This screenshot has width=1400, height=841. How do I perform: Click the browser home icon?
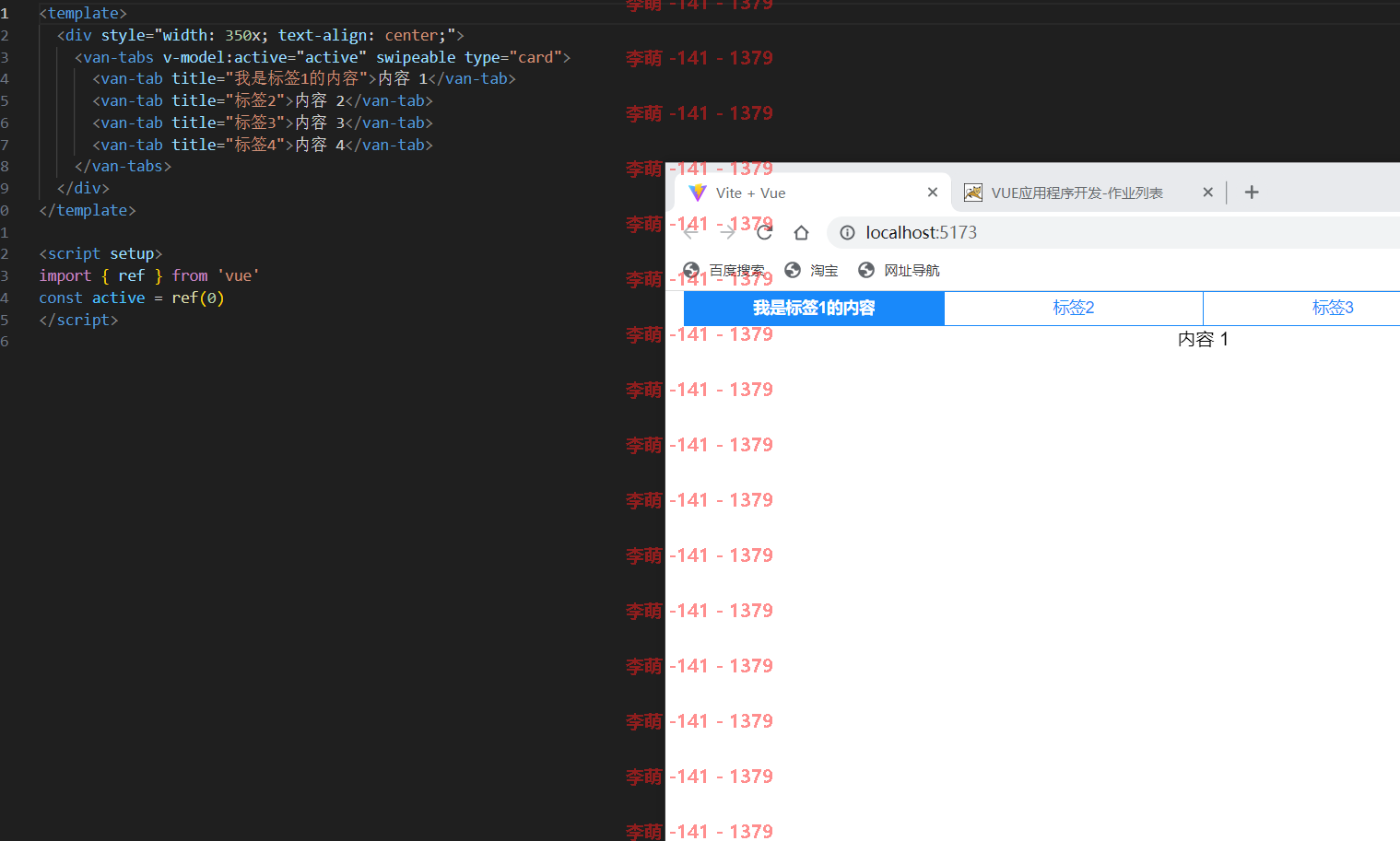(801, 233)
